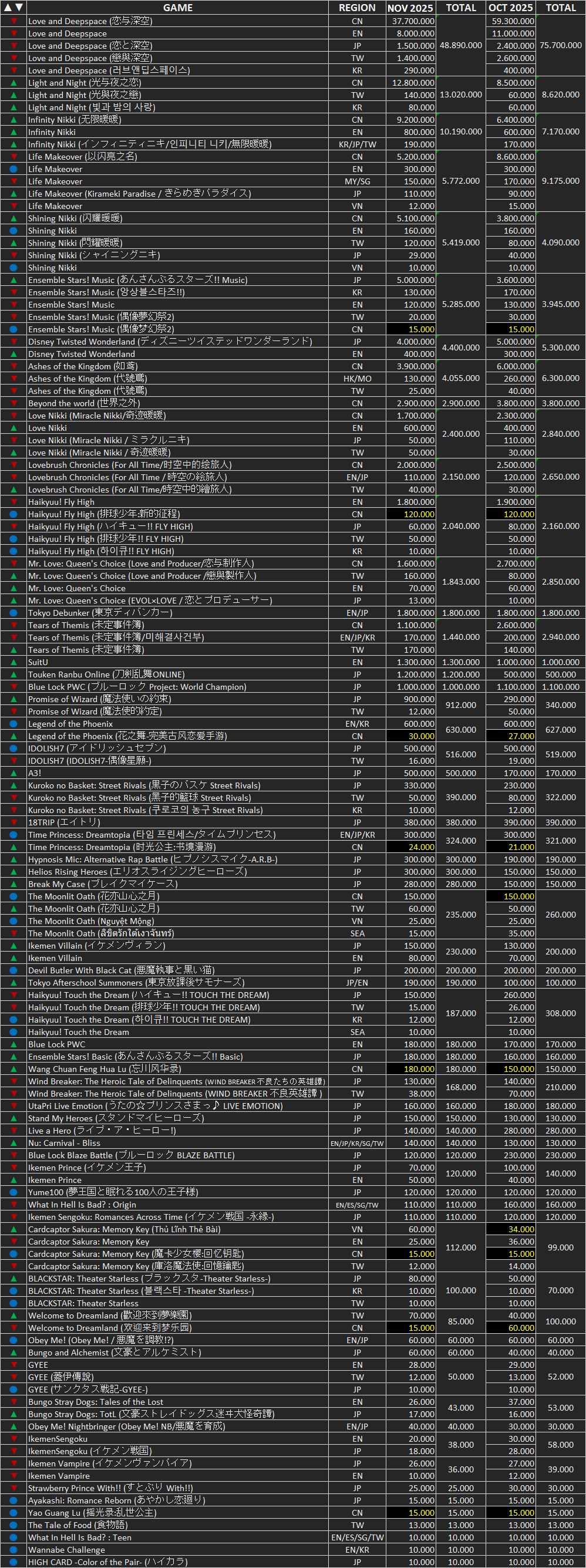
Task: Click blue dot beside Wannabe Challenge
Action: pyautogui.click(x=14, y=1550)
